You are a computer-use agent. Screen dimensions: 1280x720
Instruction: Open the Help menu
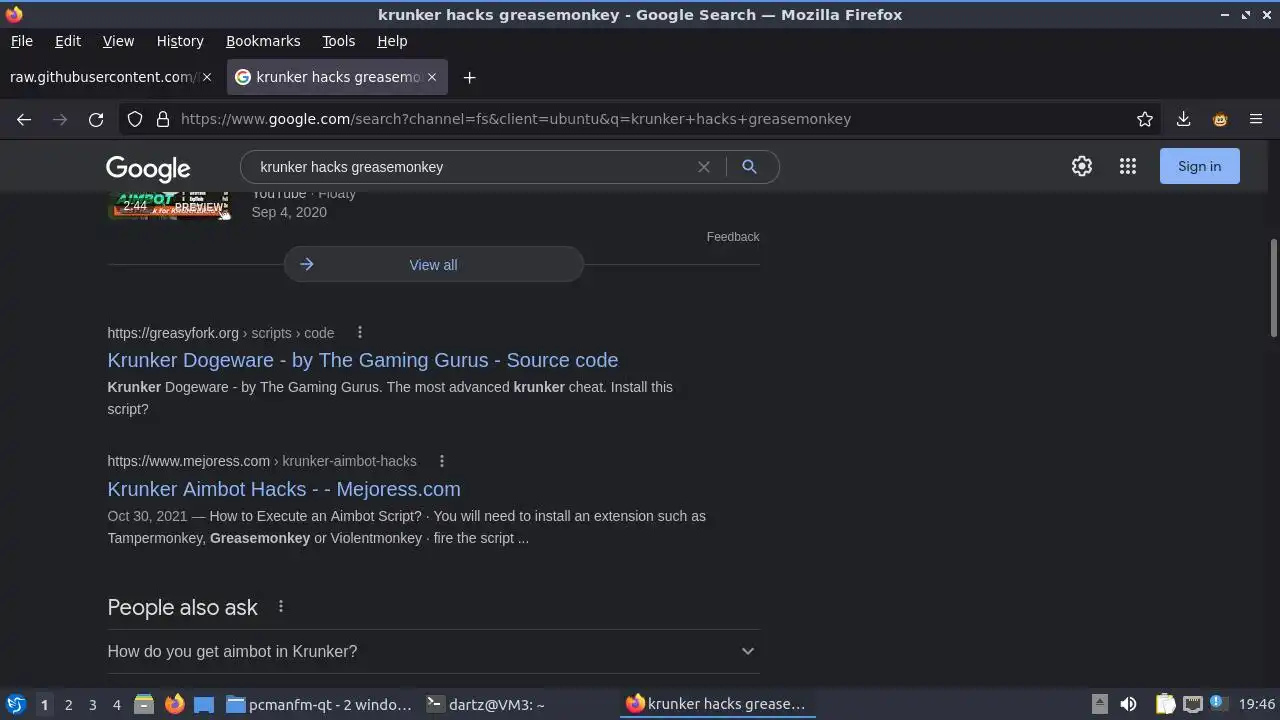tap(392, 41)
